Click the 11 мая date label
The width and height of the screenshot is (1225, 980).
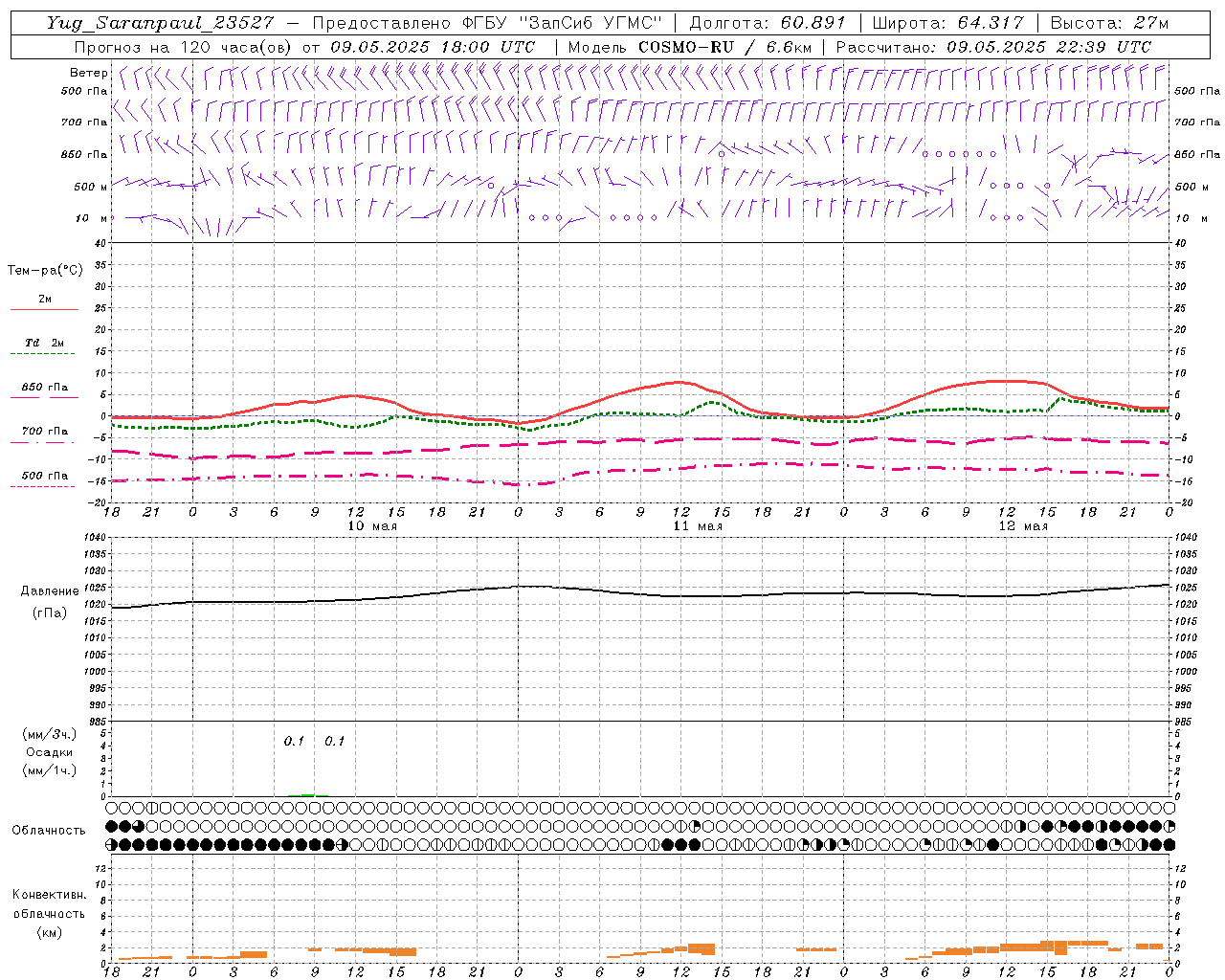(698, 526)
